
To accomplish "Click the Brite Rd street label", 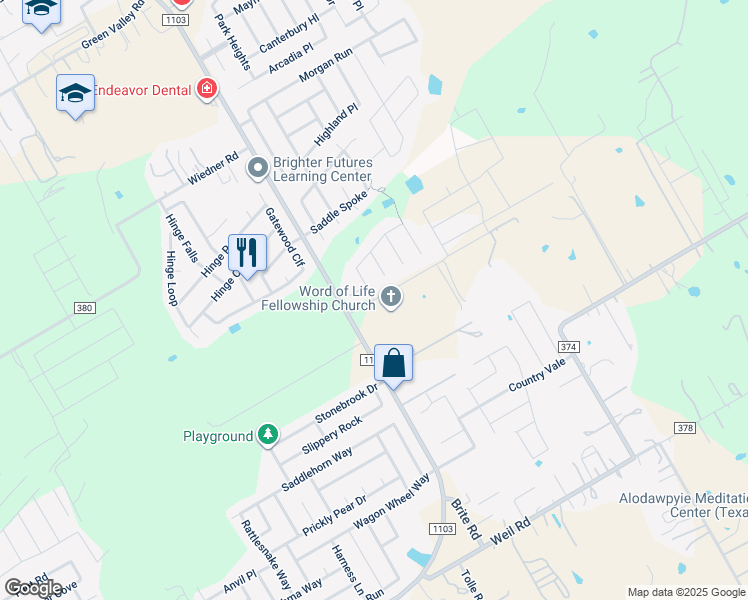I will tap(466, 519).
